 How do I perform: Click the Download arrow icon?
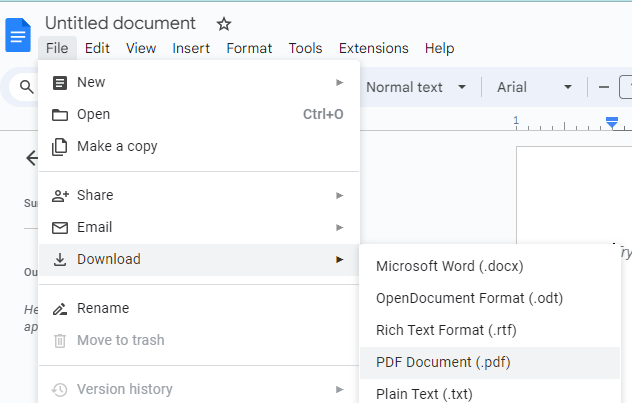tap(60, 260)
